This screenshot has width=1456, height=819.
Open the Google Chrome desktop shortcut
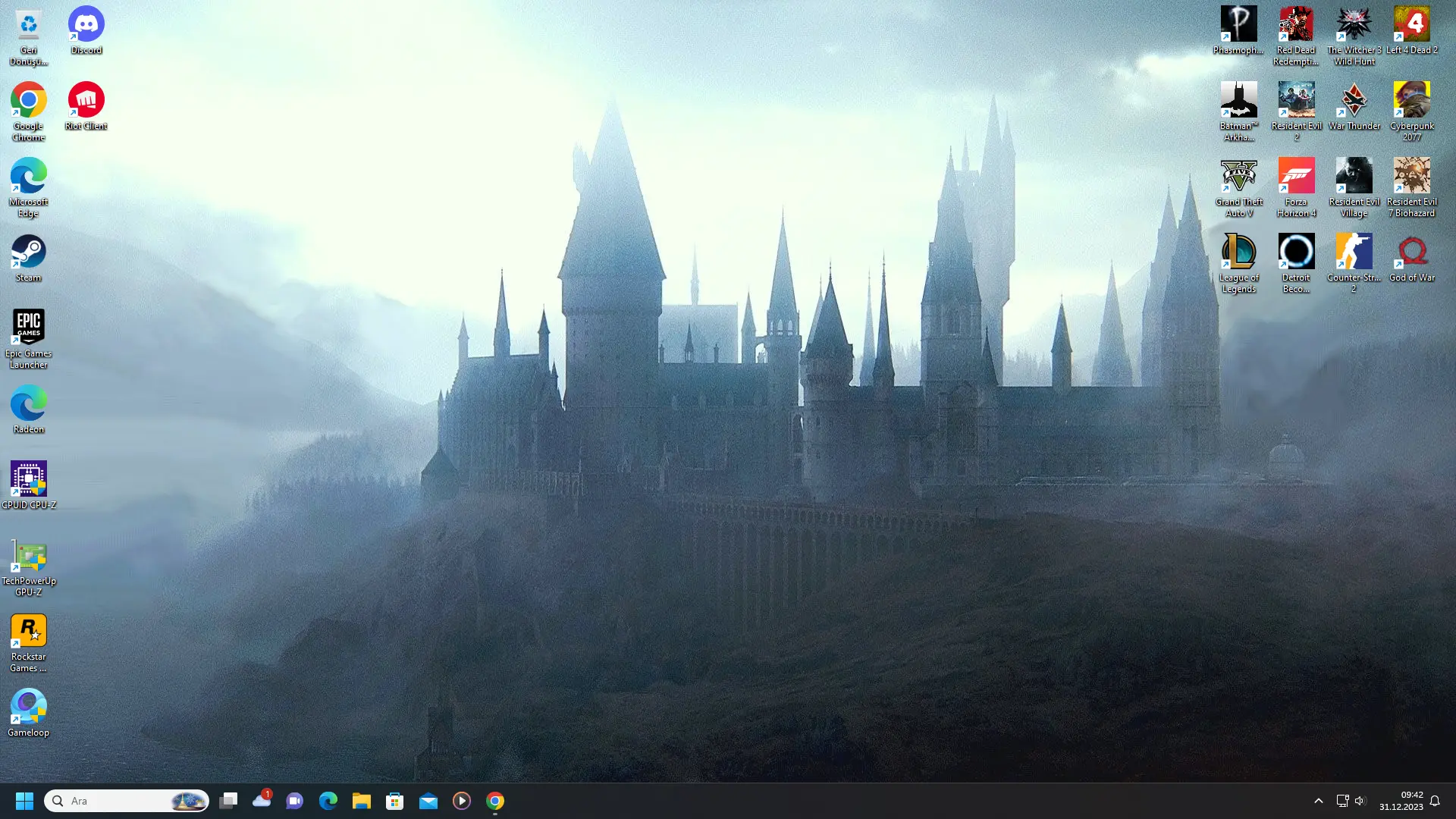pos(28,111)
